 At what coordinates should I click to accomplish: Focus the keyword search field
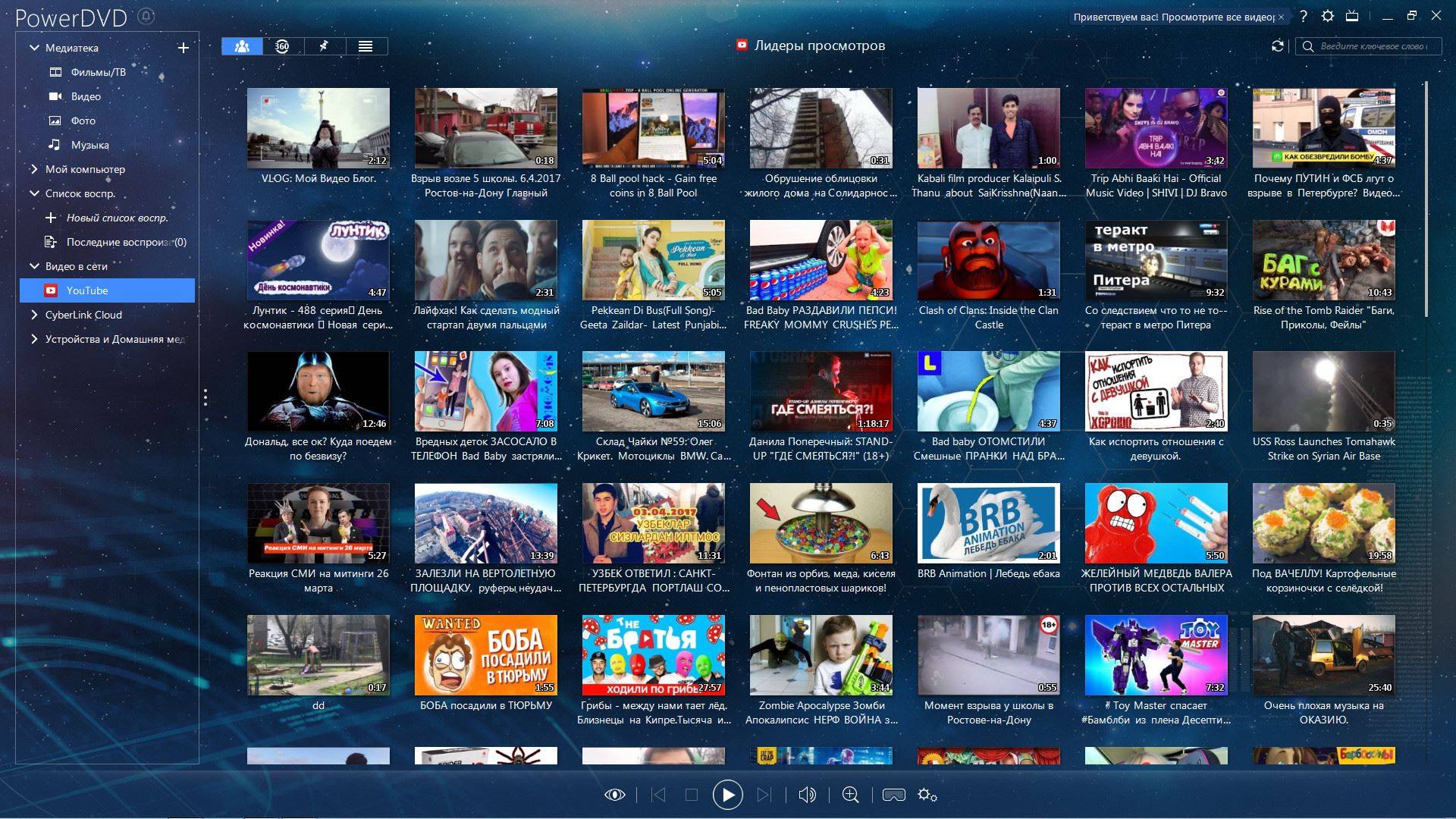pos(1370,46)
